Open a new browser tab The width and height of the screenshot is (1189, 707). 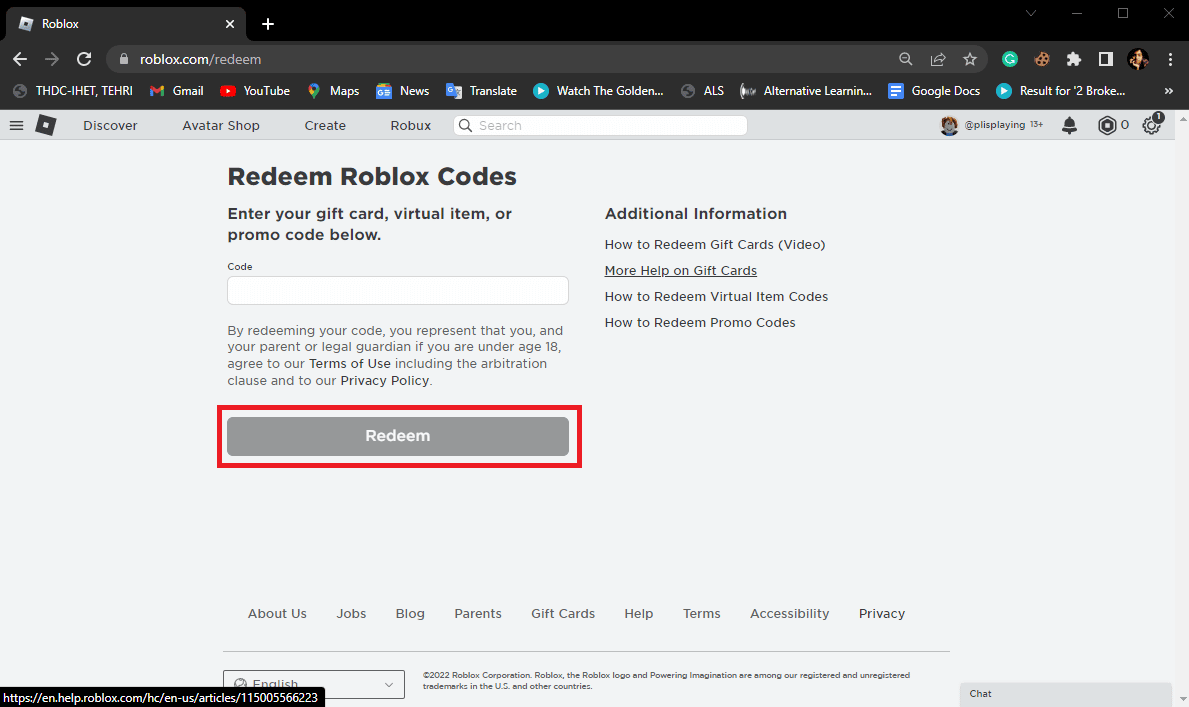point(268,24)
